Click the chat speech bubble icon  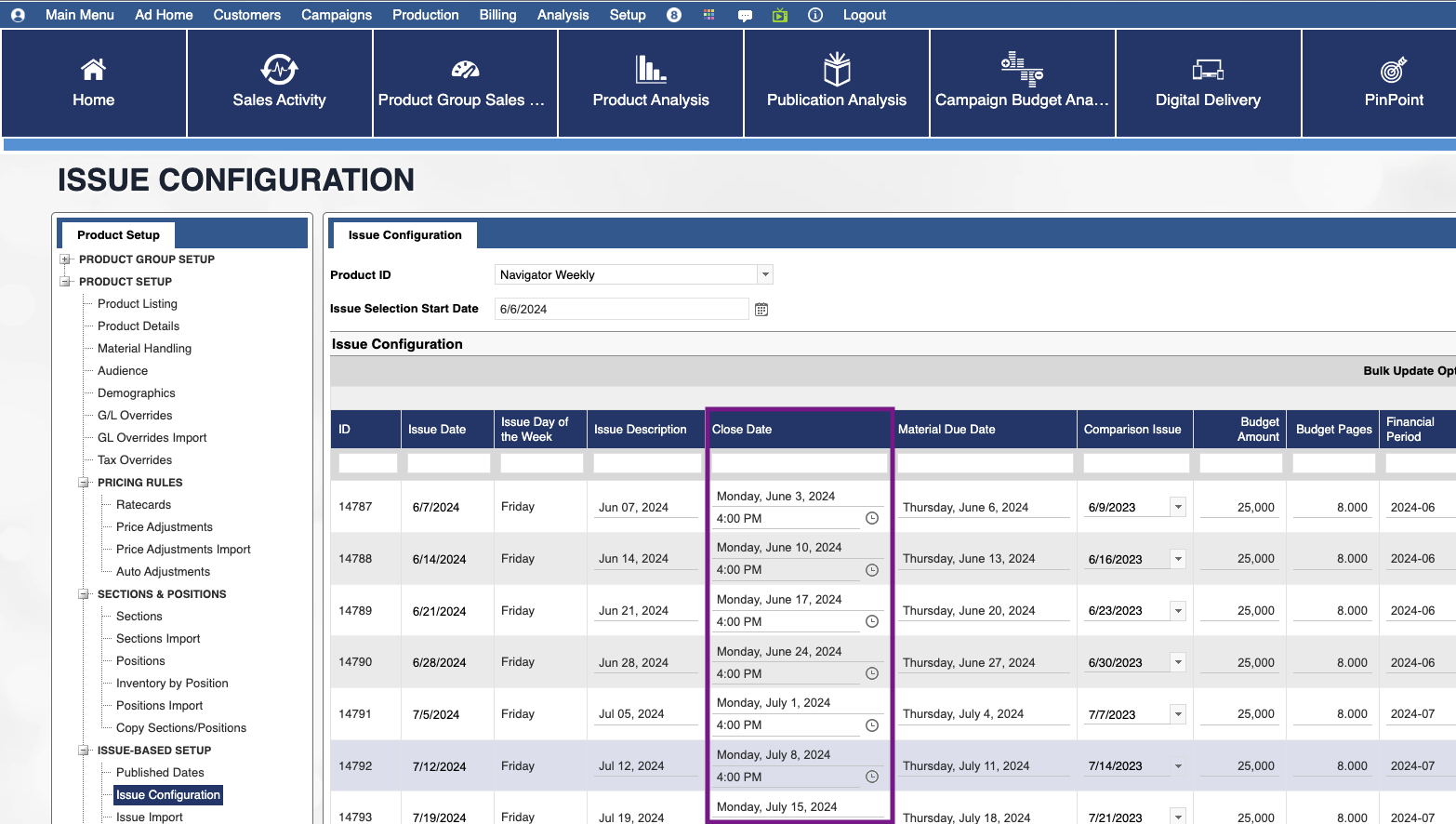pyautogui.click(x=745, y=16)
